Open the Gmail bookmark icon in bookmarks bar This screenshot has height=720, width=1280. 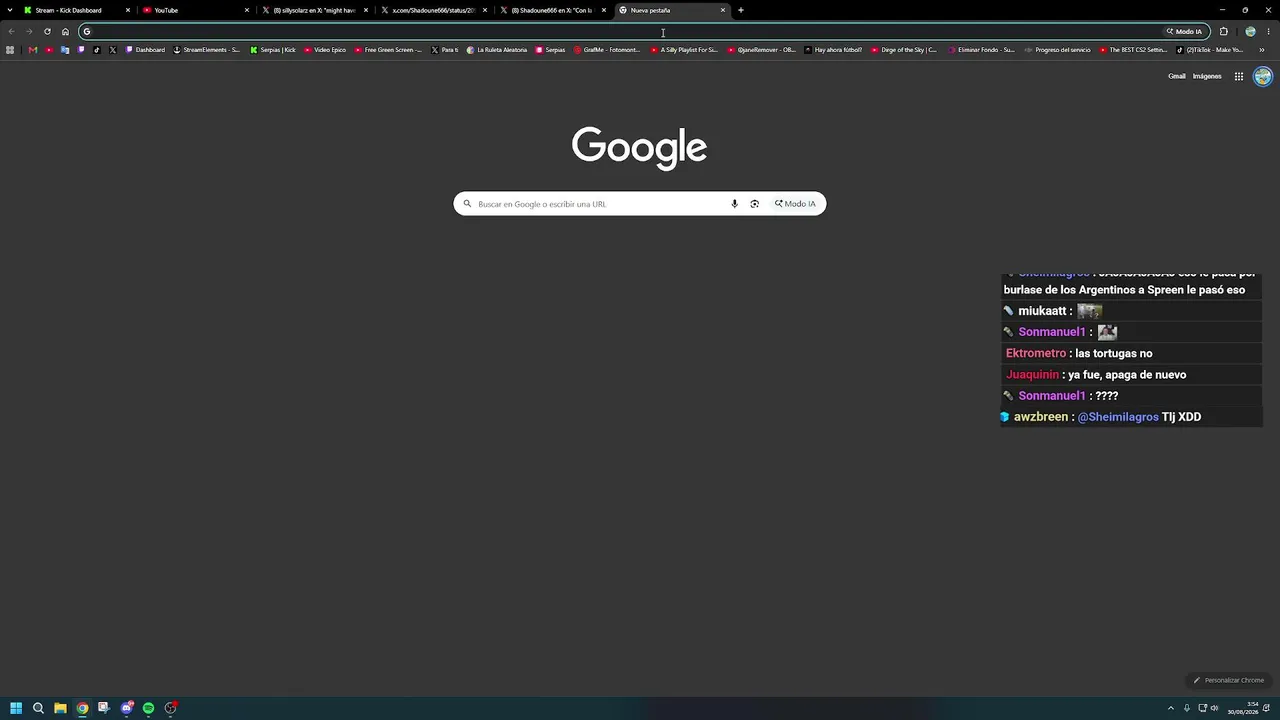[33, 50]
